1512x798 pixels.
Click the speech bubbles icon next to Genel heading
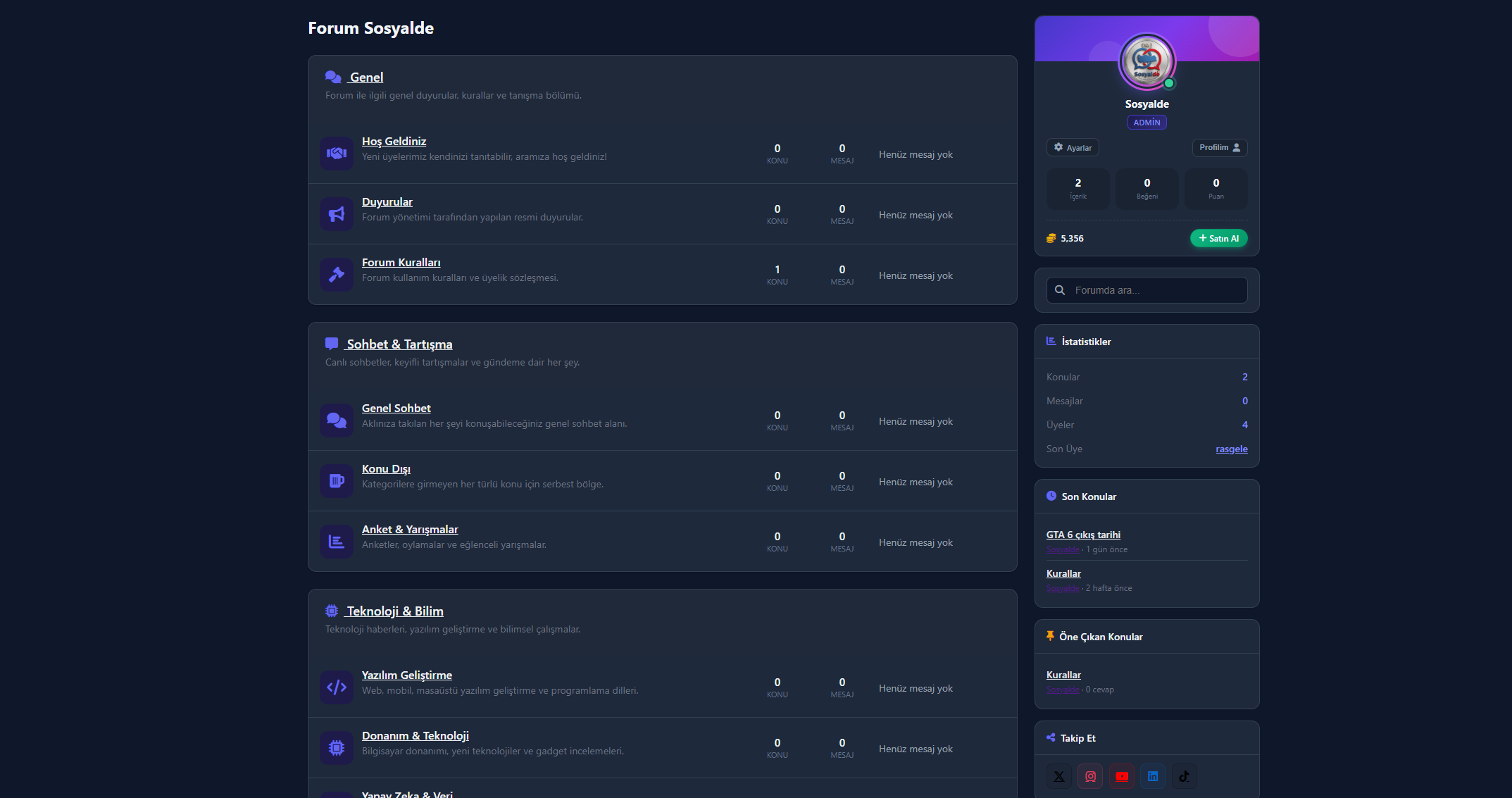point(333,77)
